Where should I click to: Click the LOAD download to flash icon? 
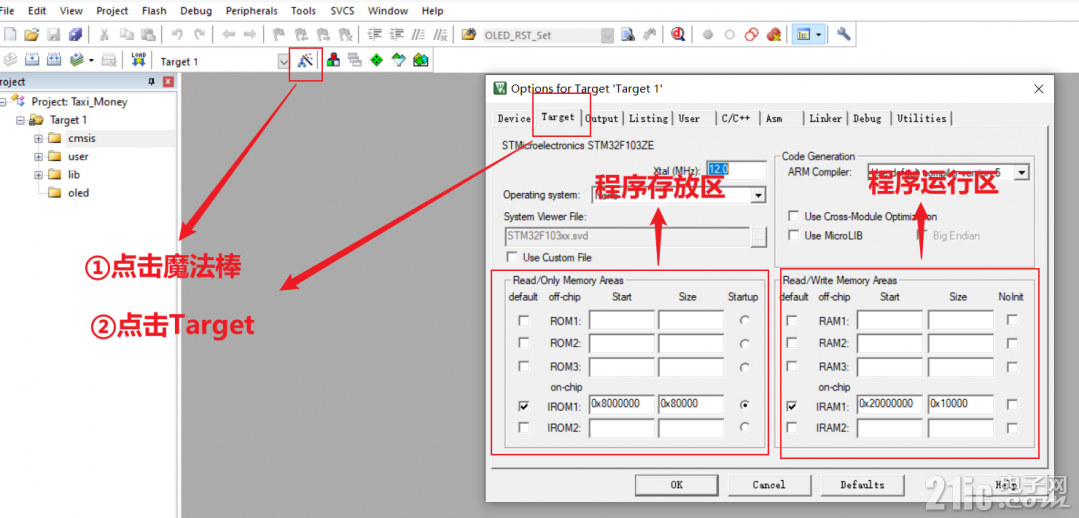138,61
